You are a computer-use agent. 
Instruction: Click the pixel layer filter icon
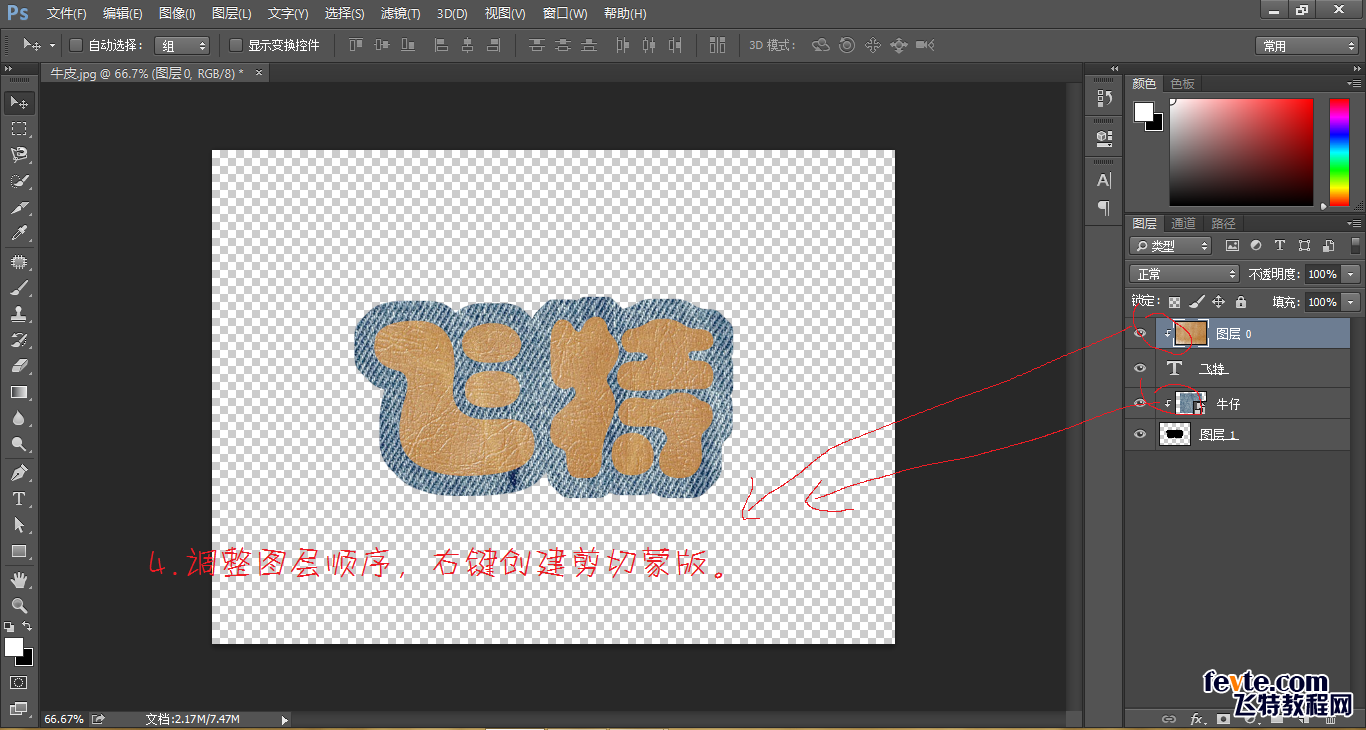1232,245
